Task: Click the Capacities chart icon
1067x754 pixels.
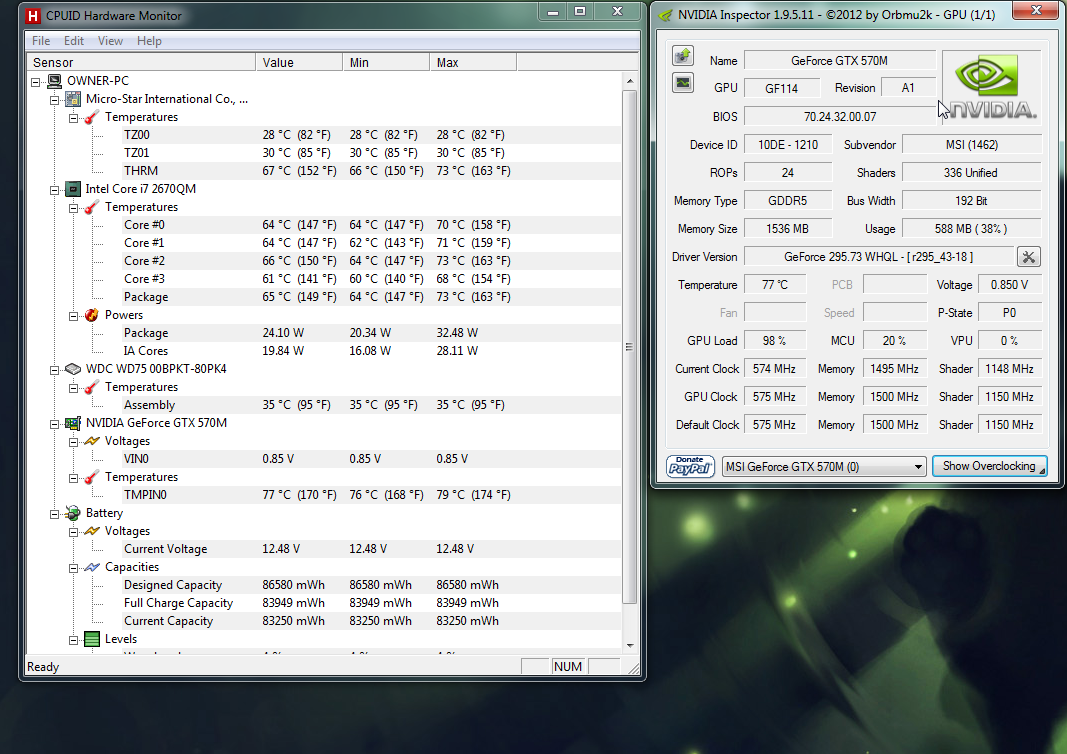Action: pyautogui.click(x=92, y=567)
